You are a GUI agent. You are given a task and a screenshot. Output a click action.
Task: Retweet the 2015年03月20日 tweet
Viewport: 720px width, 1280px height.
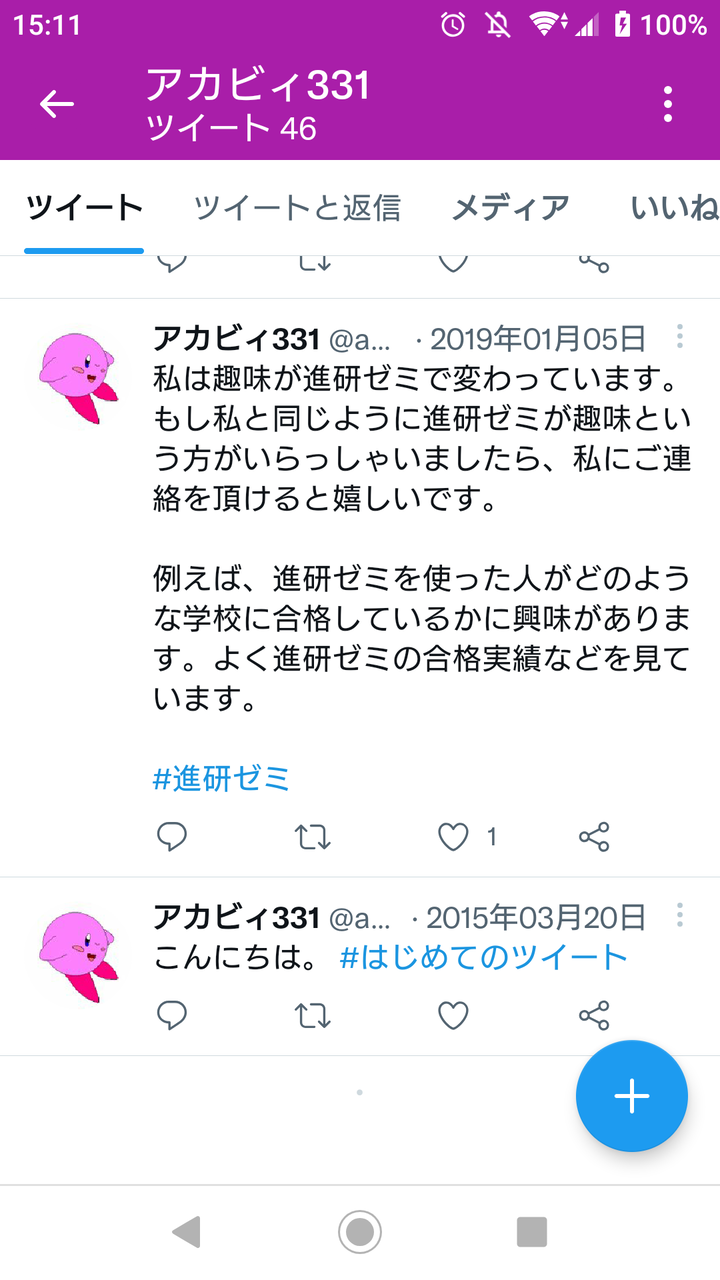coord(313,1016)
